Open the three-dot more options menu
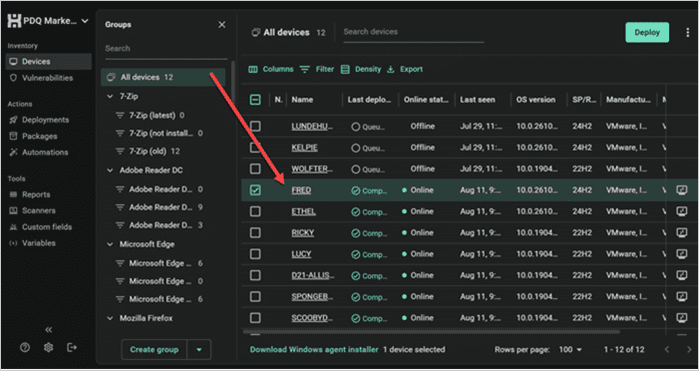Image resolution: width=699 pixels, height=371 pixels. [687, 33]
